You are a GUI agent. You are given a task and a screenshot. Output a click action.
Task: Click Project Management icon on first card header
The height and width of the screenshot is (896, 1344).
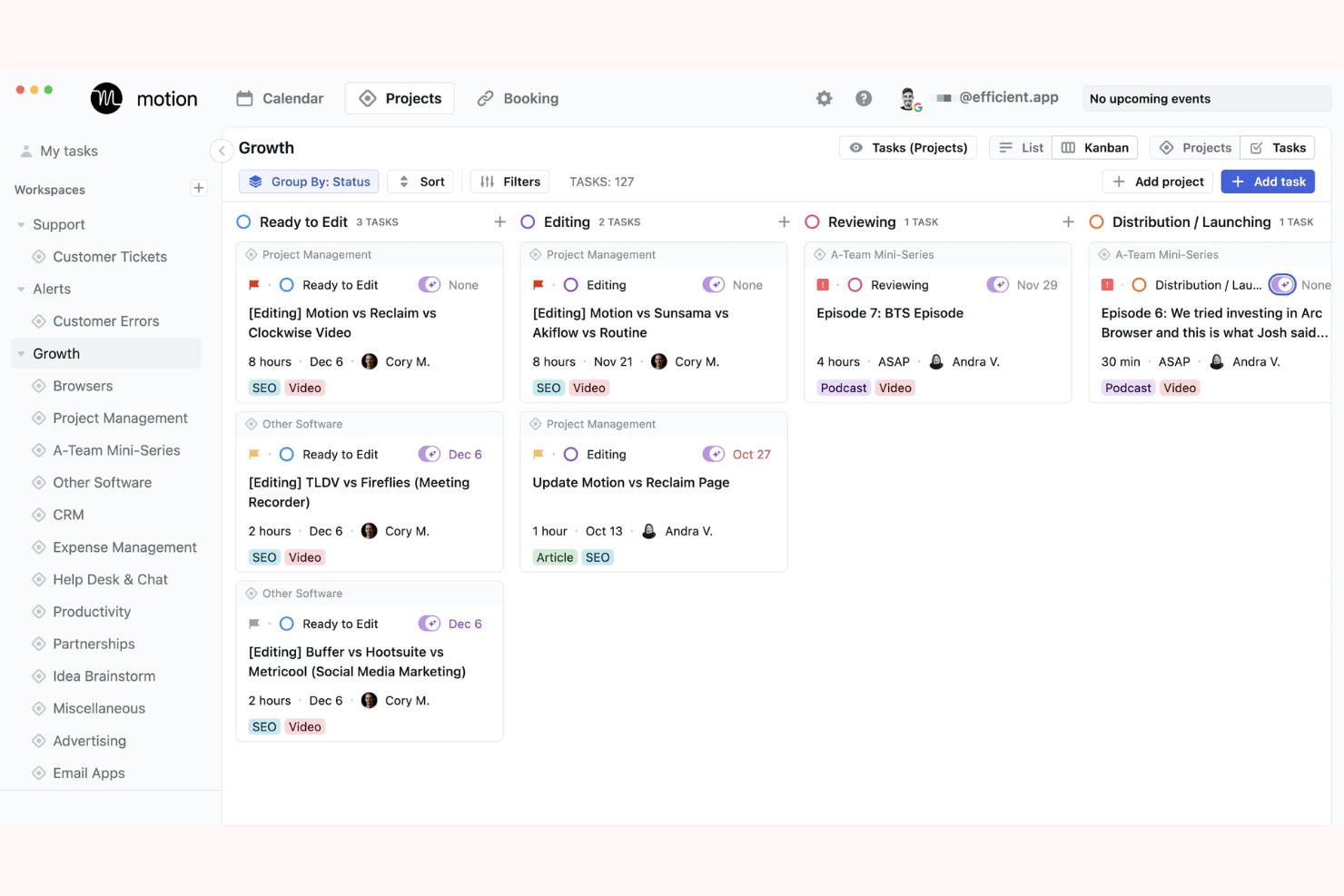252,255
